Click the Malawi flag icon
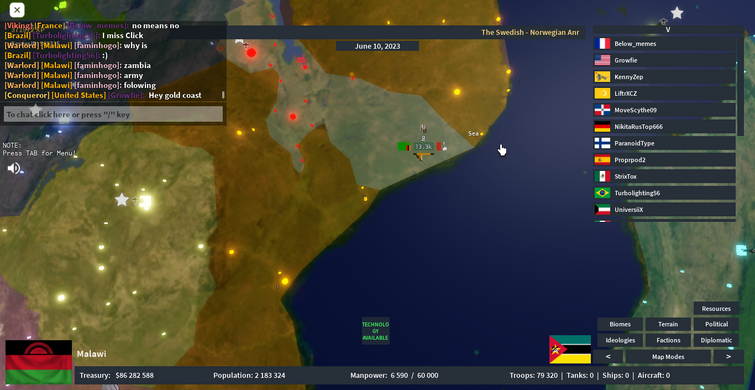755x390 pixels. [x=39, y=362]
